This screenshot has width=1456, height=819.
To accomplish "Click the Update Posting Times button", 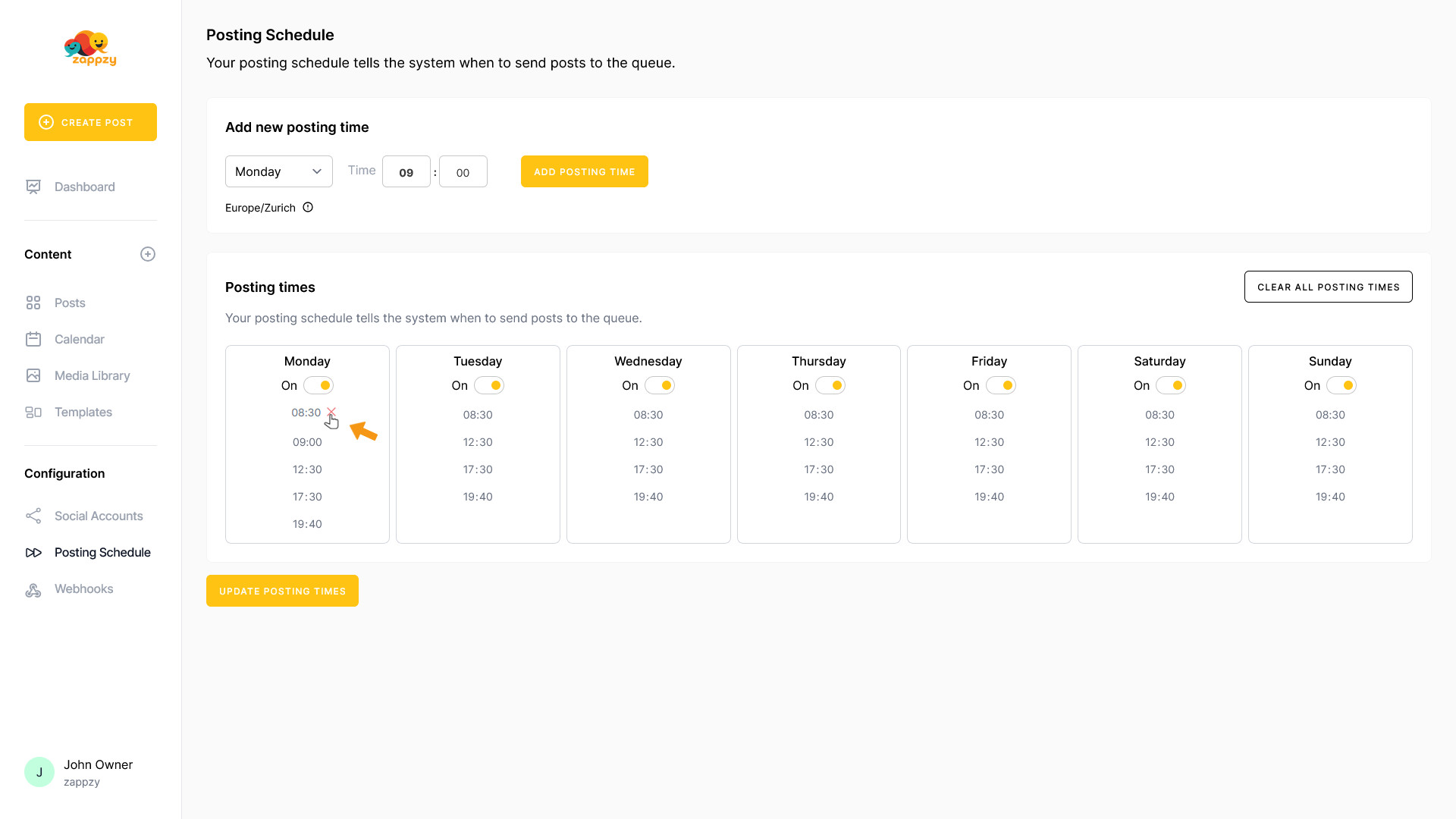I will tap(282, 591).
